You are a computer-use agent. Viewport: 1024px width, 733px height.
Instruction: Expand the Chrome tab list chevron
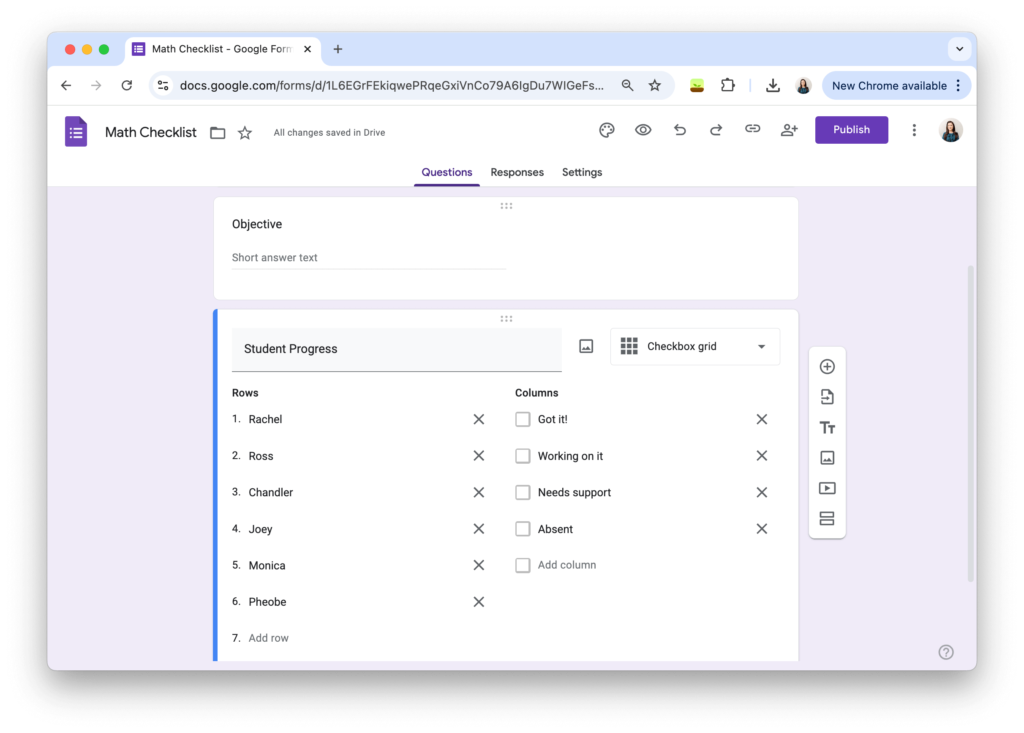tap(959, 48)
